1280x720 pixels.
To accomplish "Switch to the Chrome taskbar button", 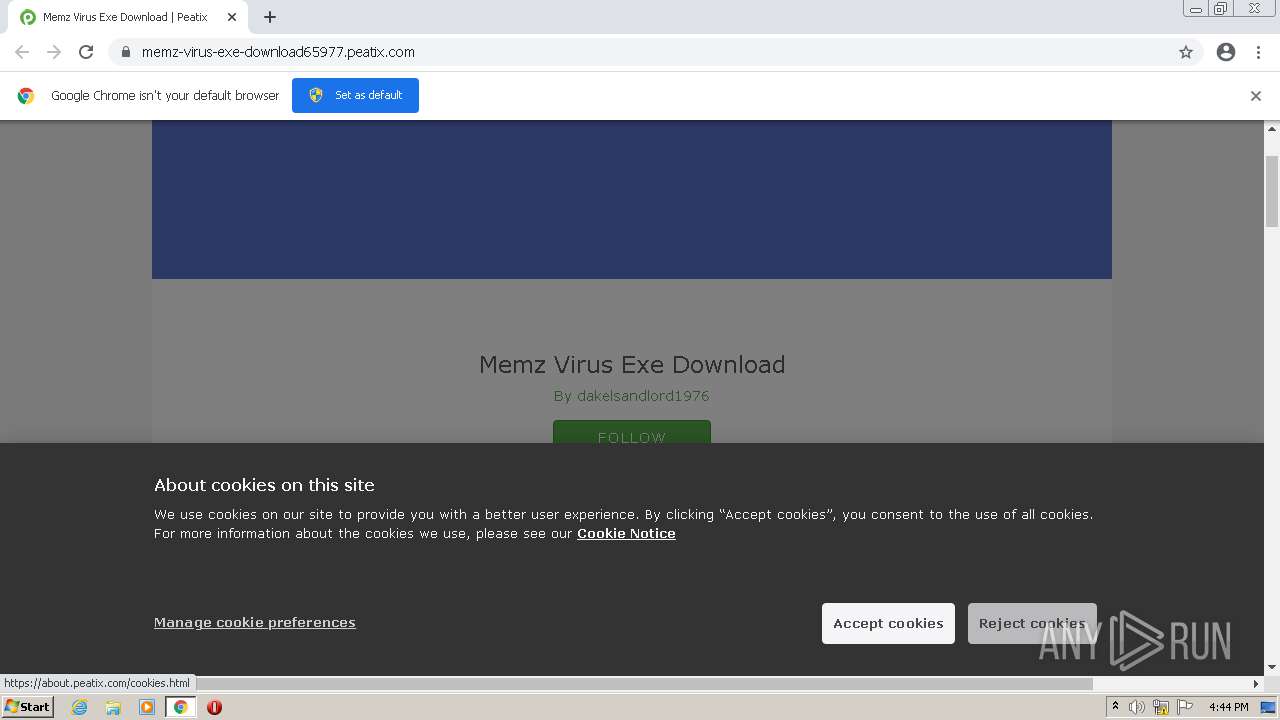I will tap(180, 707).
